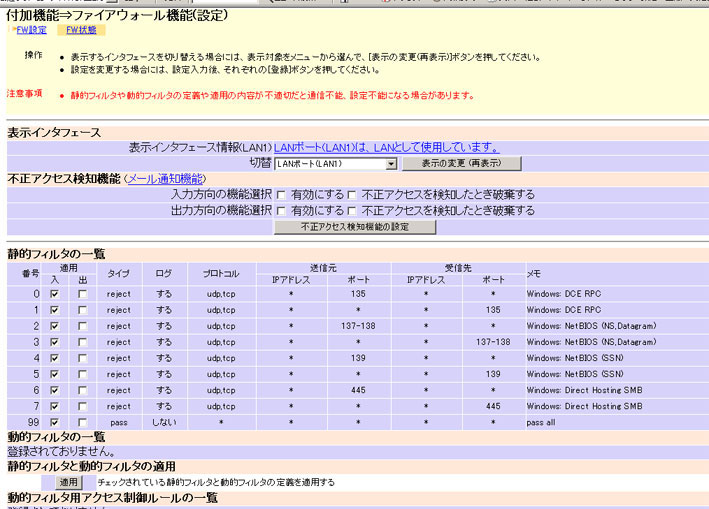Open the FW設定 tab
This screenshot has width=709, height=509.
tap(29, 30)
